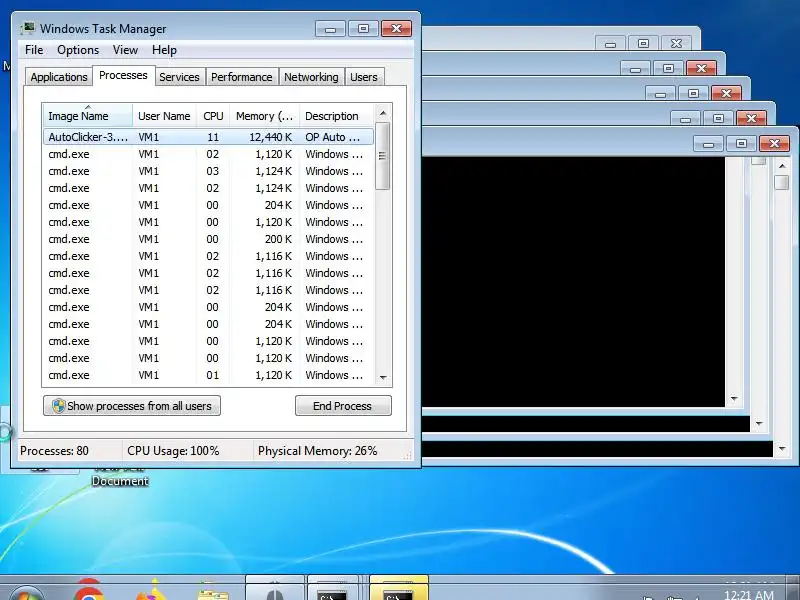Open Windows Explorer folder on taskbar

click(214, 592)
